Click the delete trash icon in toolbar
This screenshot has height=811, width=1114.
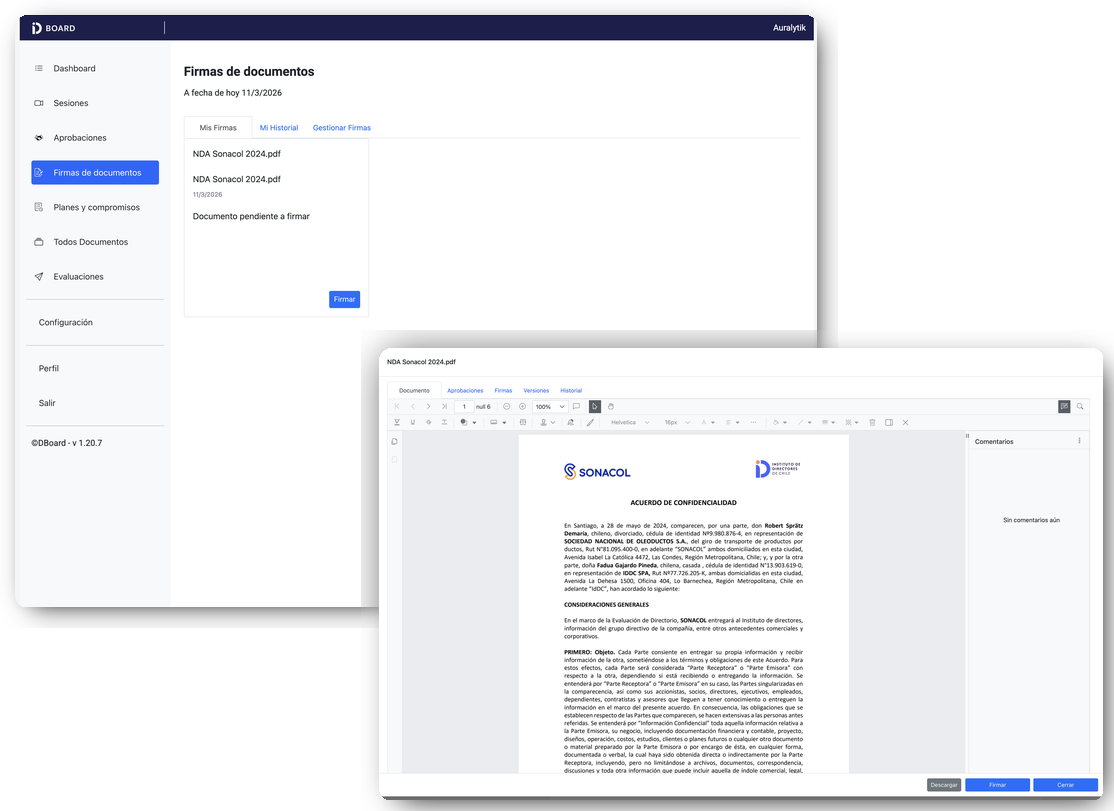(x=872, y=422)
